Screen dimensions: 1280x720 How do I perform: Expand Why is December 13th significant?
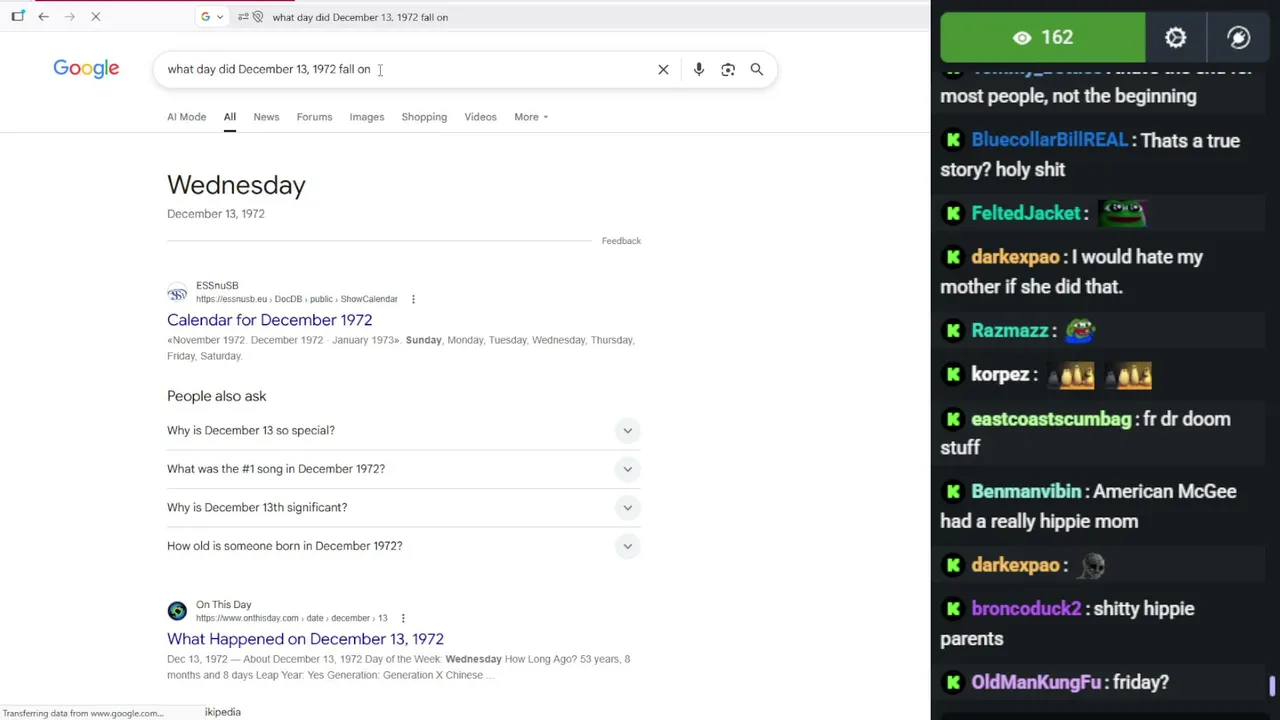point(403,507)
